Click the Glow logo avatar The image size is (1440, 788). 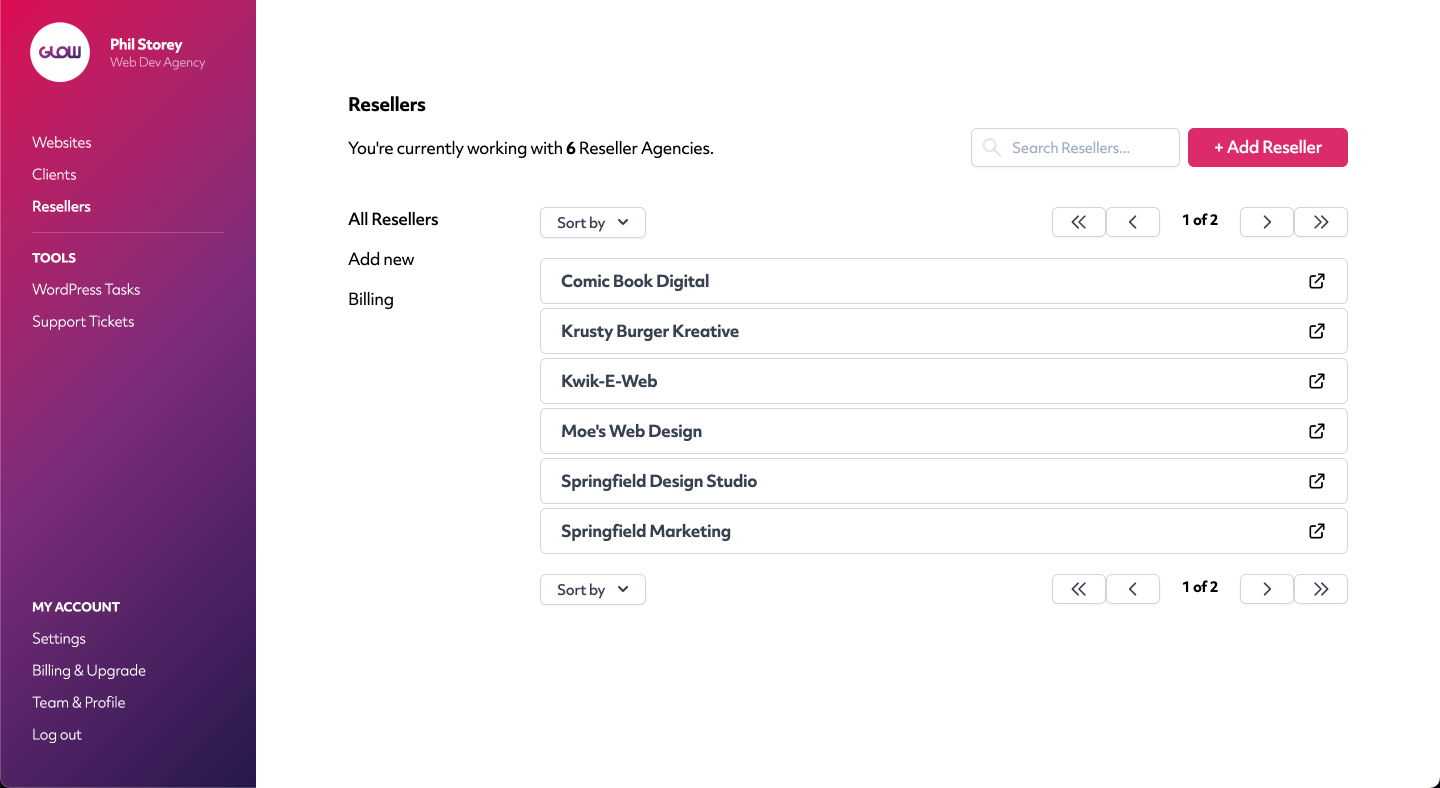pyautogui.click(x=60, y=52)
